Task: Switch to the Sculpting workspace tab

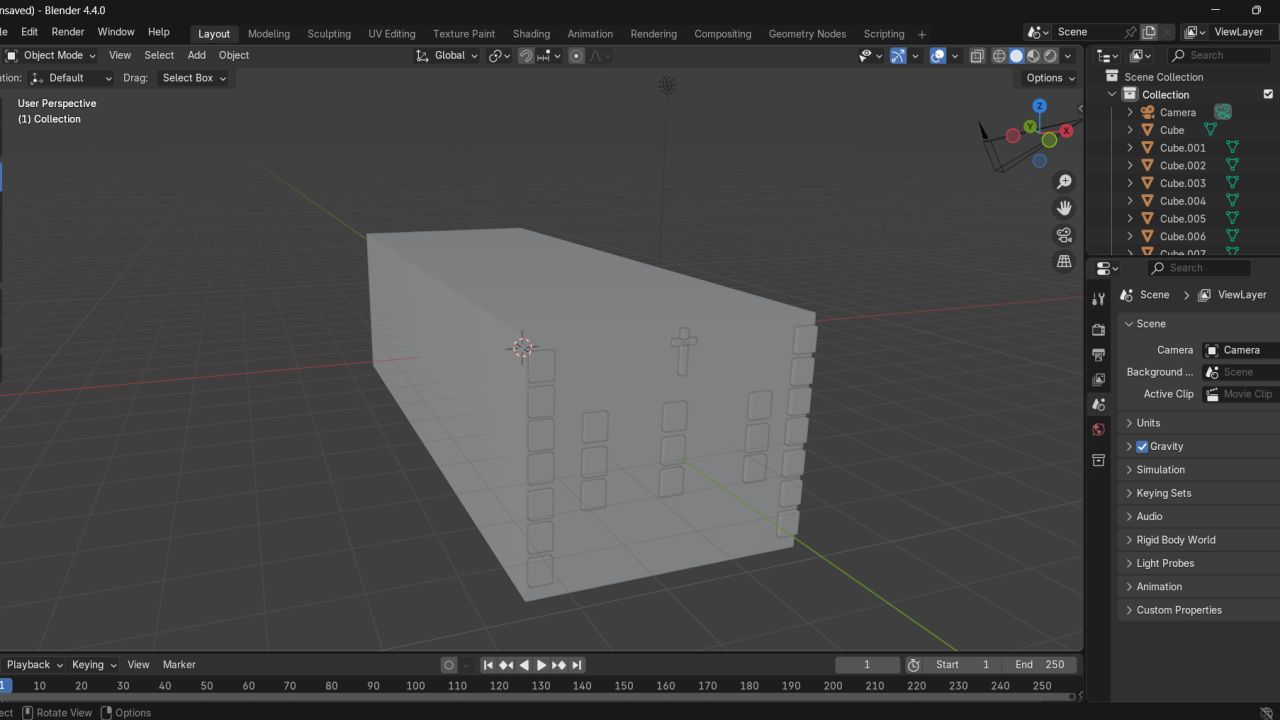Action: point(329,34)
